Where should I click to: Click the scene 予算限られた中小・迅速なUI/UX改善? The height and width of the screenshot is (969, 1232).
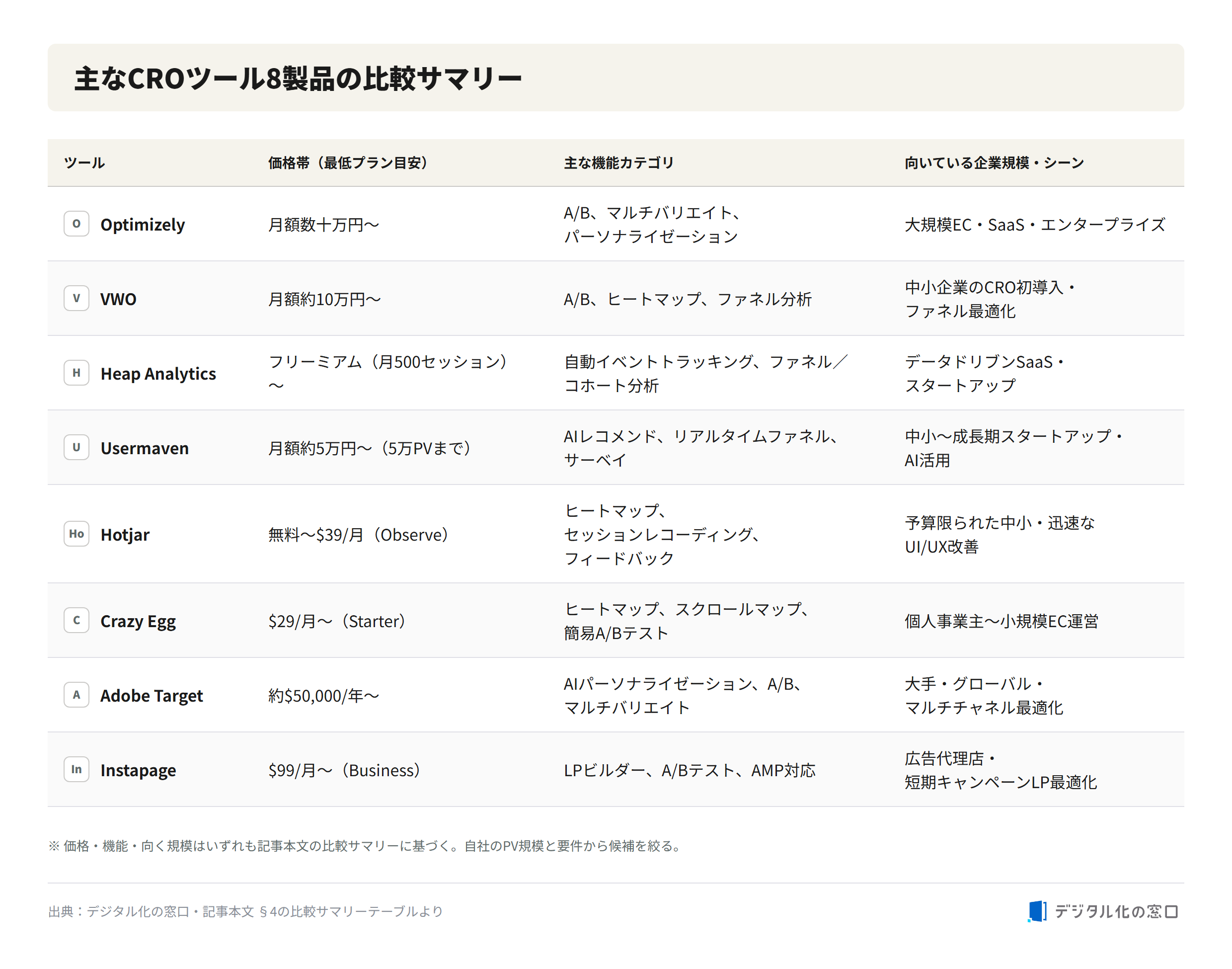click(x=1000, y=534)
